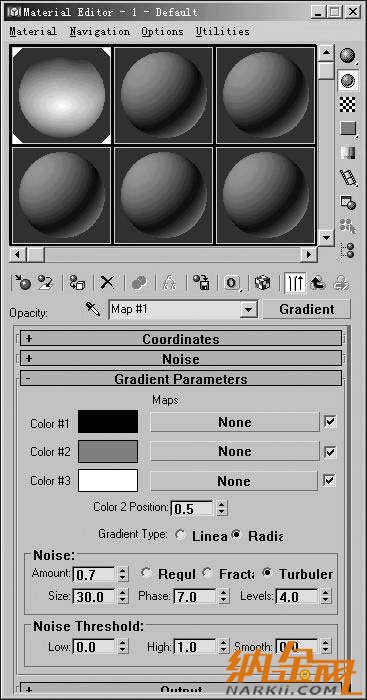The width and height of the screenshot is (367, 700).
Task: Click the Select by Material icon
Action: 348,226
